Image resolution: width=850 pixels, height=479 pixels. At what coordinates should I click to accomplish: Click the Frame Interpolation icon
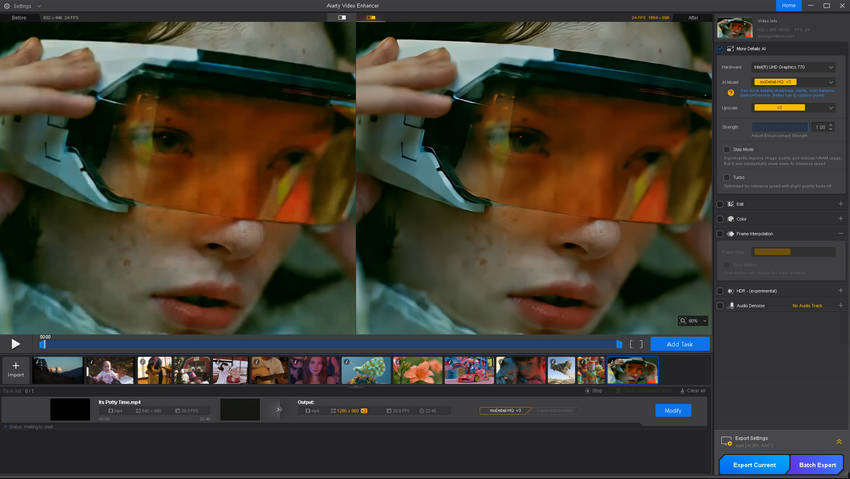pyautogui.click(x=730, y=234)
